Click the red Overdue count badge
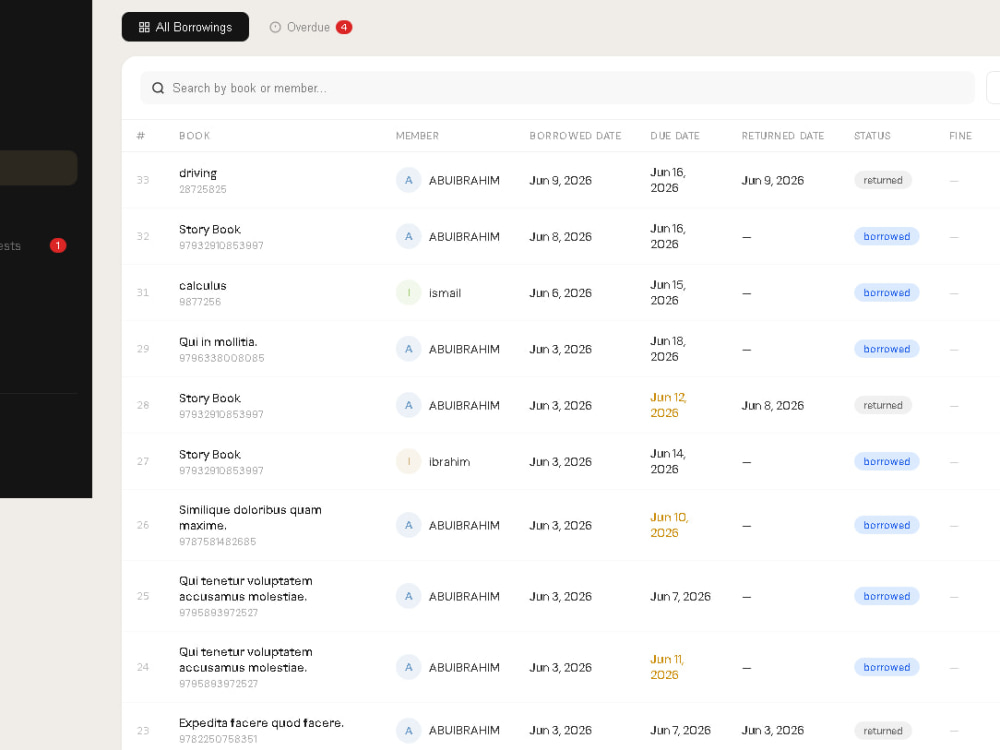This screenshot has width=1000, height=750. click(344, 27)
